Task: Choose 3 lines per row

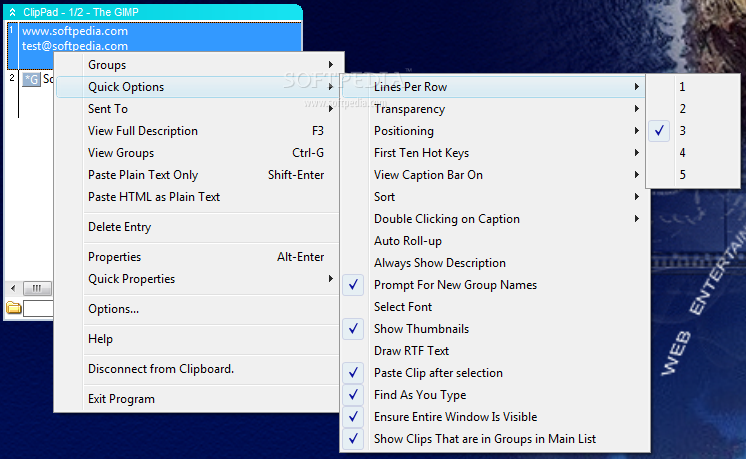Action: 693,131
